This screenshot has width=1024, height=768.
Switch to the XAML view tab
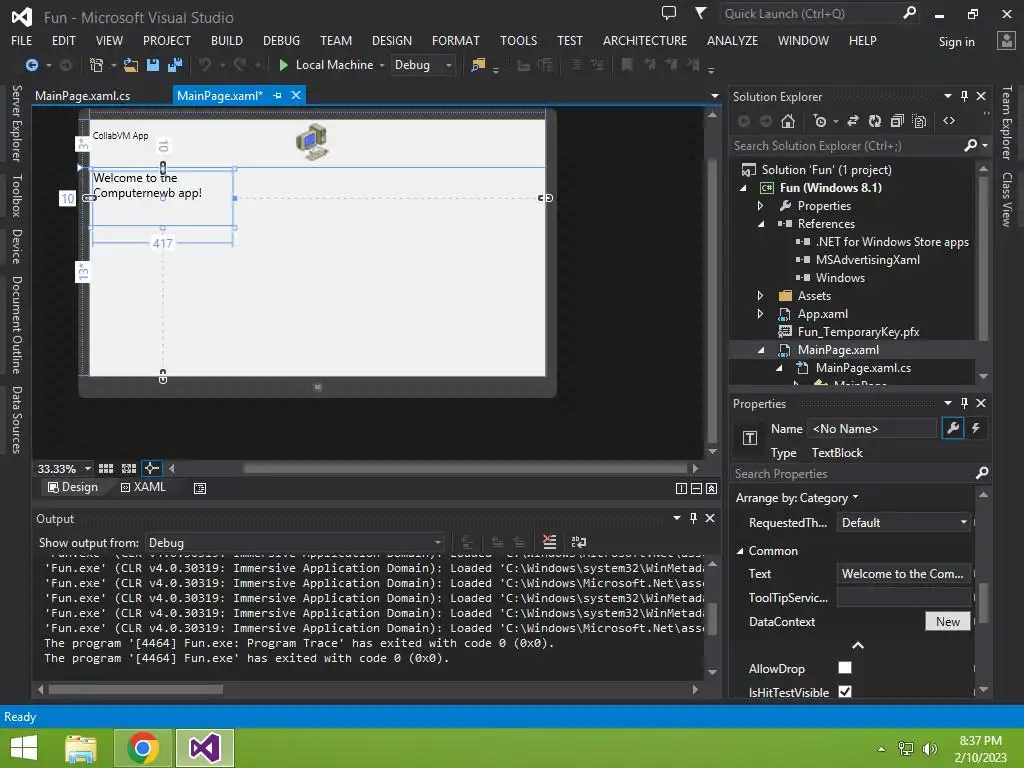(143, 487)
